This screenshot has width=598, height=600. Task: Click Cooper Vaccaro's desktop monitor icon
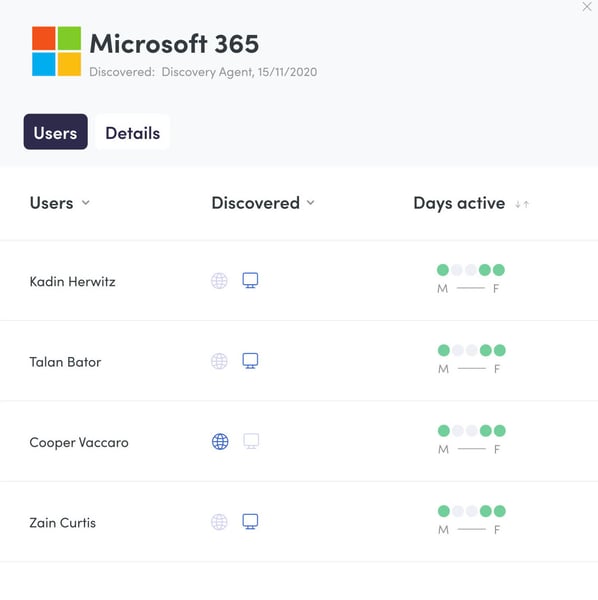pyautogui.click(x=251, y=441)
